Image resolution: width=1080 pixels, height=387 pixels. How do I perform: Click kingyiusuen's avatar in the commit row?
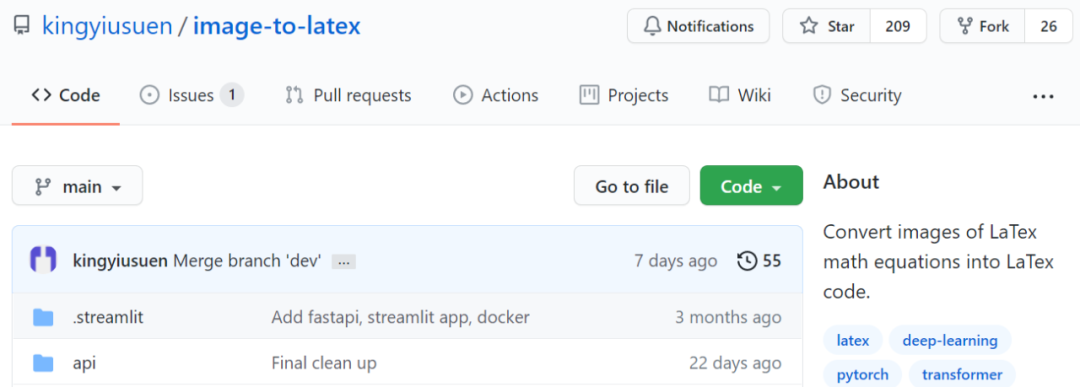tap(43, 261)
